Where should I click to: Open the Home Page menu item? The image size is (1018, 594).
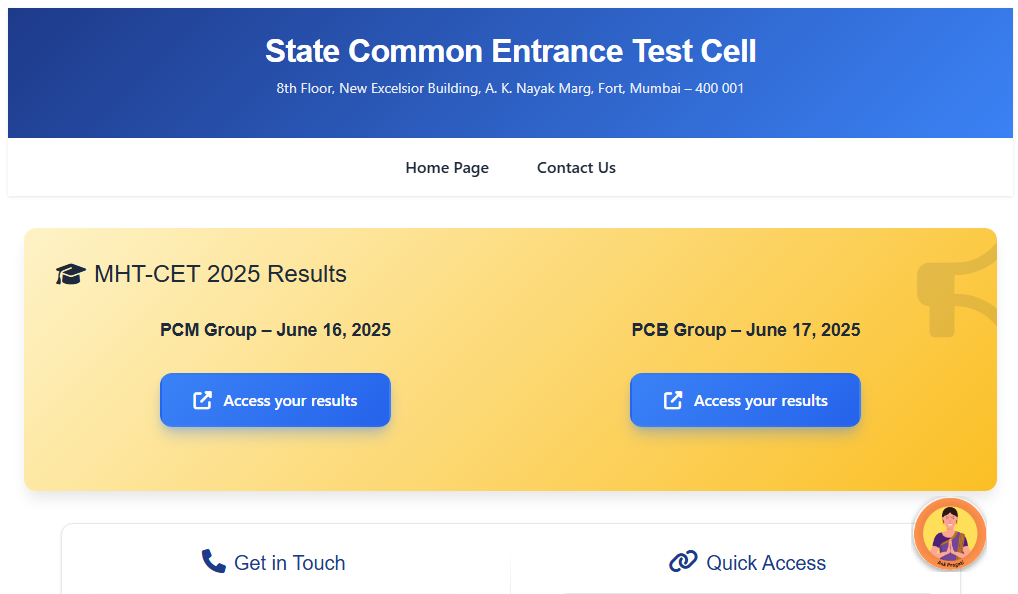pyautogui.click(x=447, y=168)
